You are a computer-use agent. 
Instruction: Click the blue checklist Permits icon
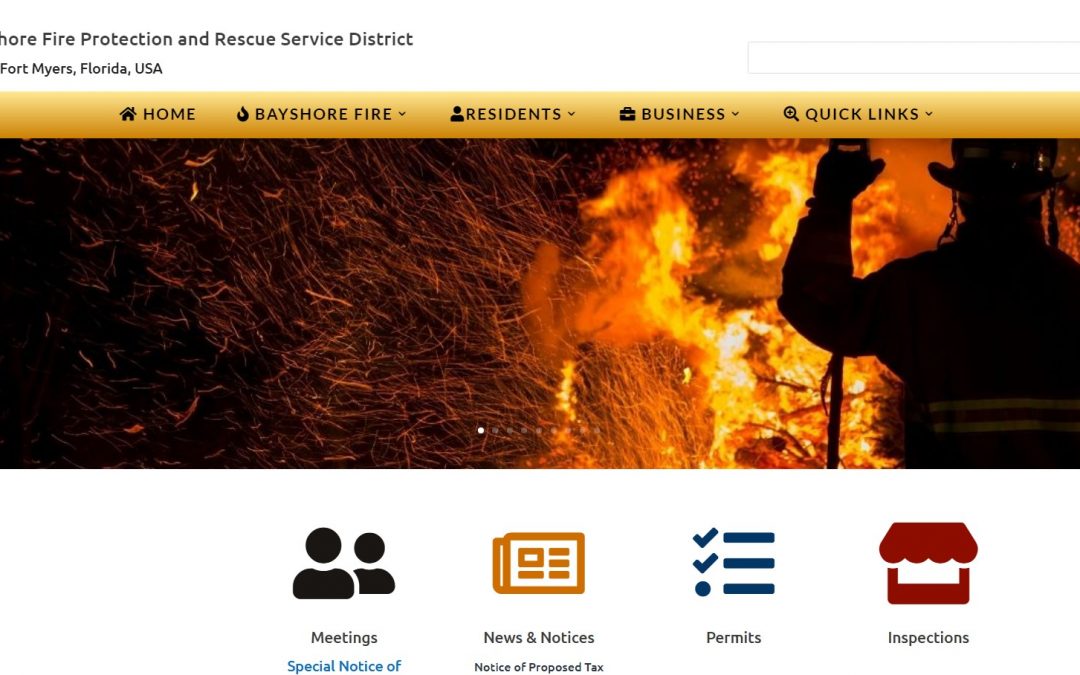[x=734, y=563]
